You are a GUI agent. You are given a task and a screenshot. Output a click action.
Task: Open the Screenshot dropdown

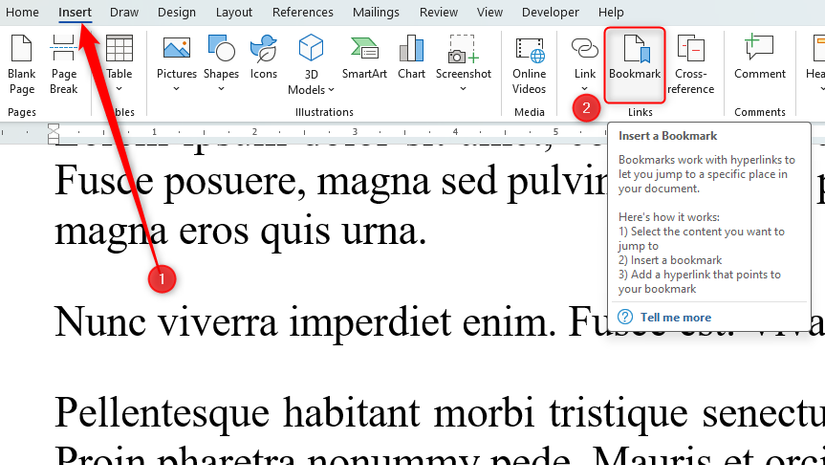tap(463, 88)
